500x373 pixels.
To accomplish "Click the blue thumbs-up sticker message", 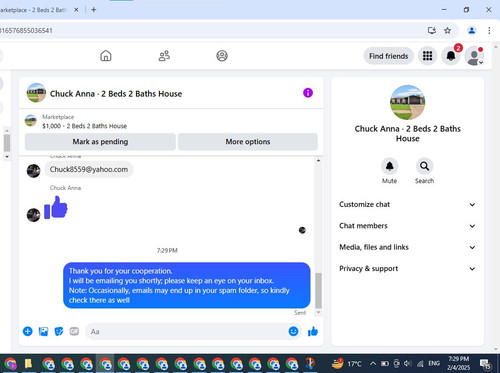I will 56,207.
